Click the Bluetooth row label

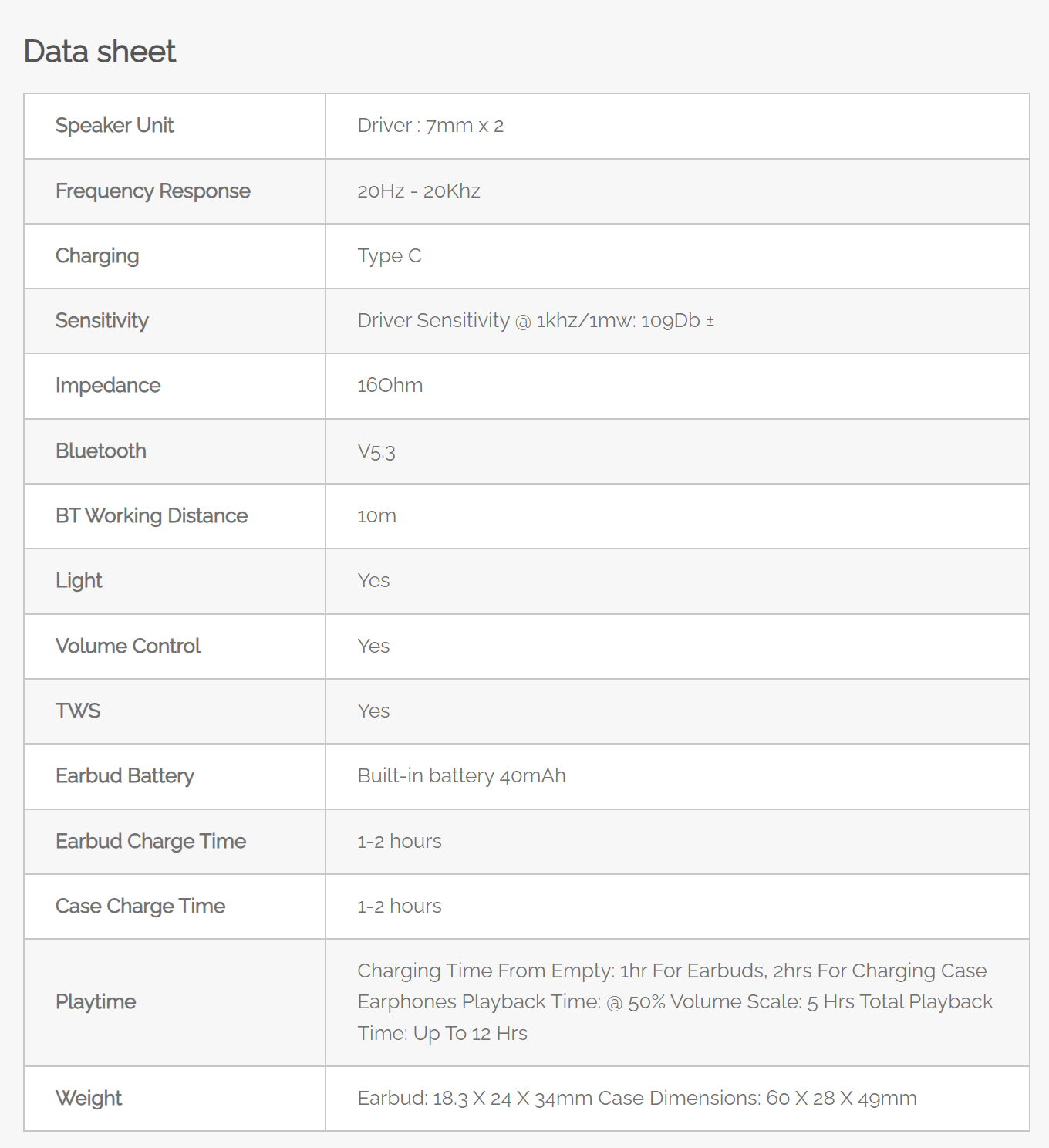point(101,451)
